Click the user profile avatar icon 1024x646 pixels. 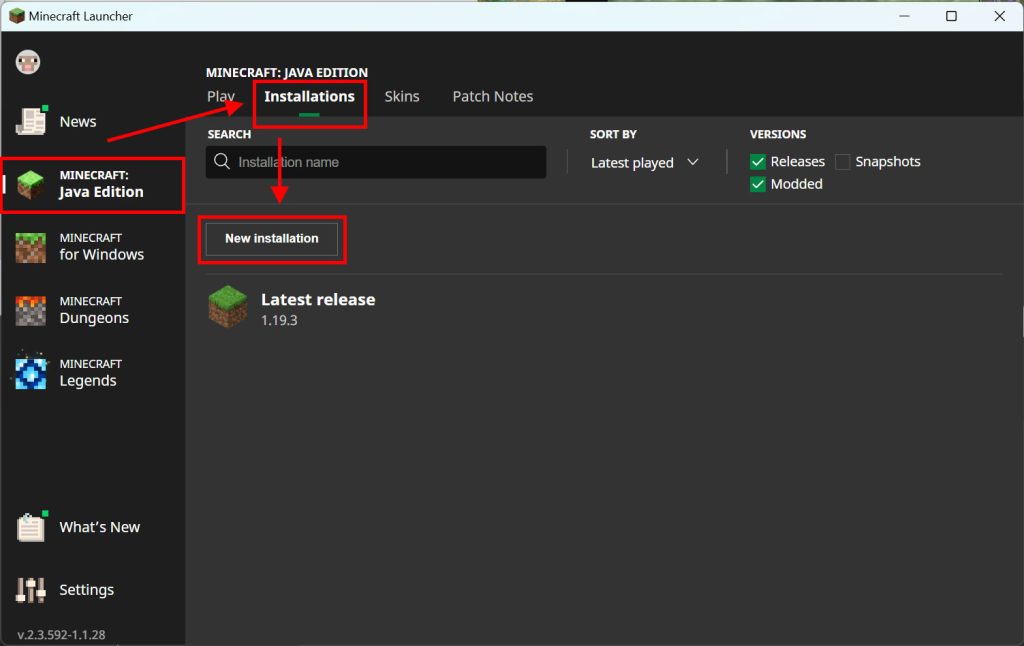point(27,62)
